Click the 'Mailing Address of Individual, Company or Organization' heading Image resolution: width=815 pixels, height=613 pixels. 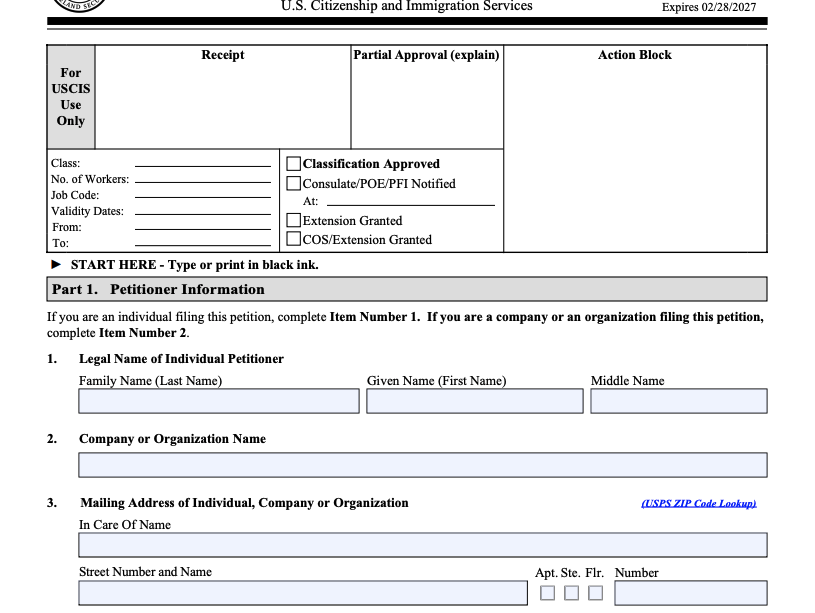(244, 503)
